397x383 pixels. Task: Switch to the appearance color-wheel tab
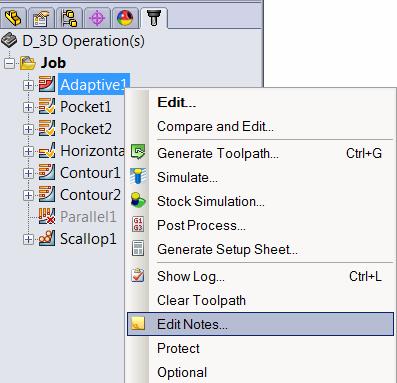tap(125, 18)
